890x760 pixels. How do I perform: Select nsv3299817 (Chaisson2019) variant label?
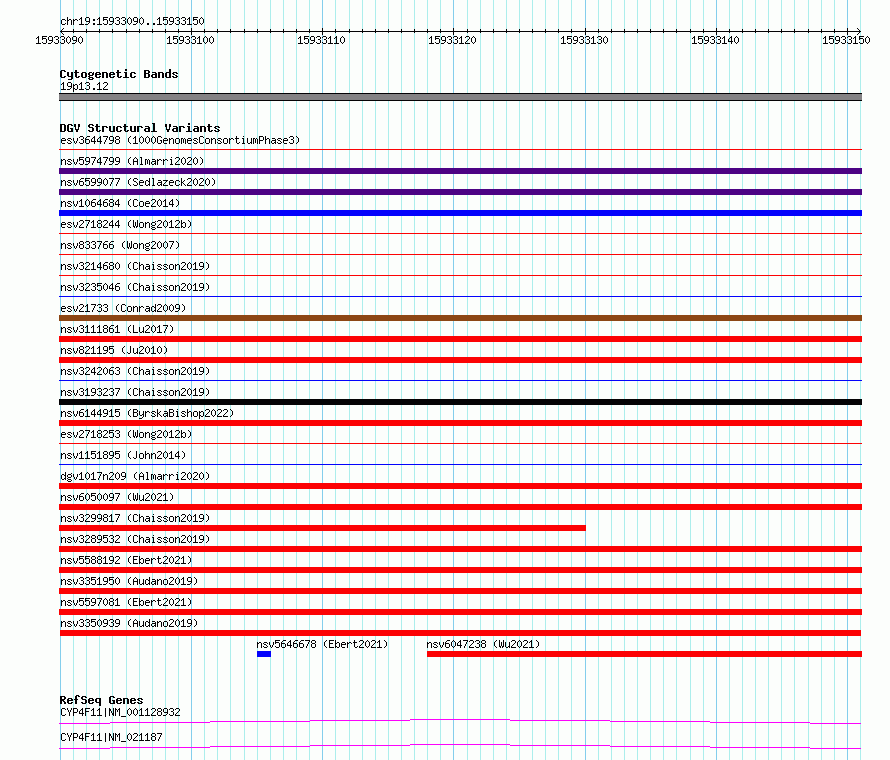point(135,518)
